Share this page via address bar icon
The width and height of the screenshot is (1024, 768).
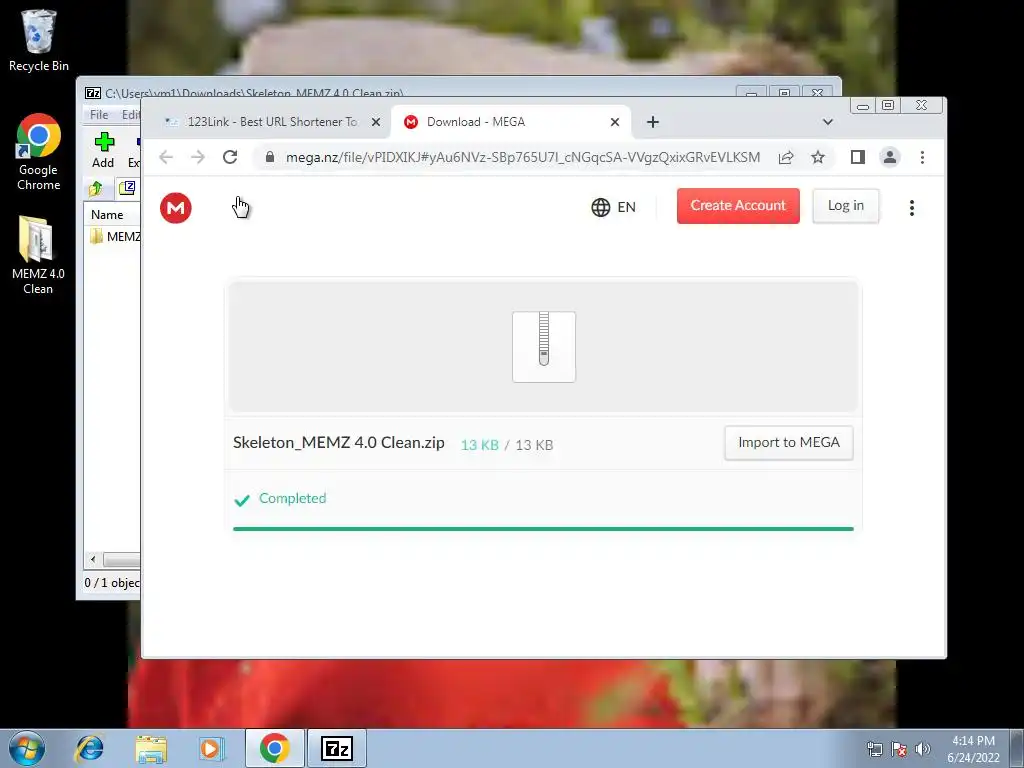point(786,157)
